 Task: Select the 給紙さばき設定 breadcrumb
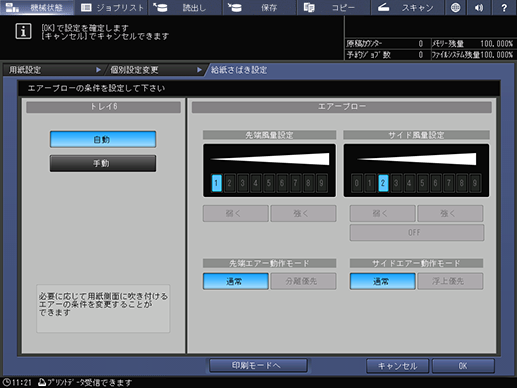click(239, 70)
